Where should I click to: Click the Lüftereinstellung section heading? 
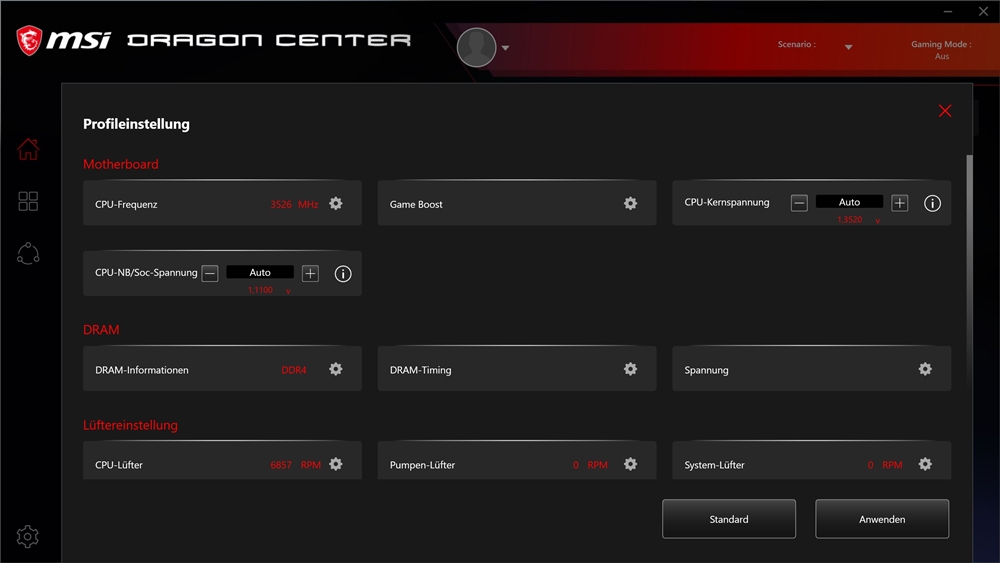click(x=130, y=425)
